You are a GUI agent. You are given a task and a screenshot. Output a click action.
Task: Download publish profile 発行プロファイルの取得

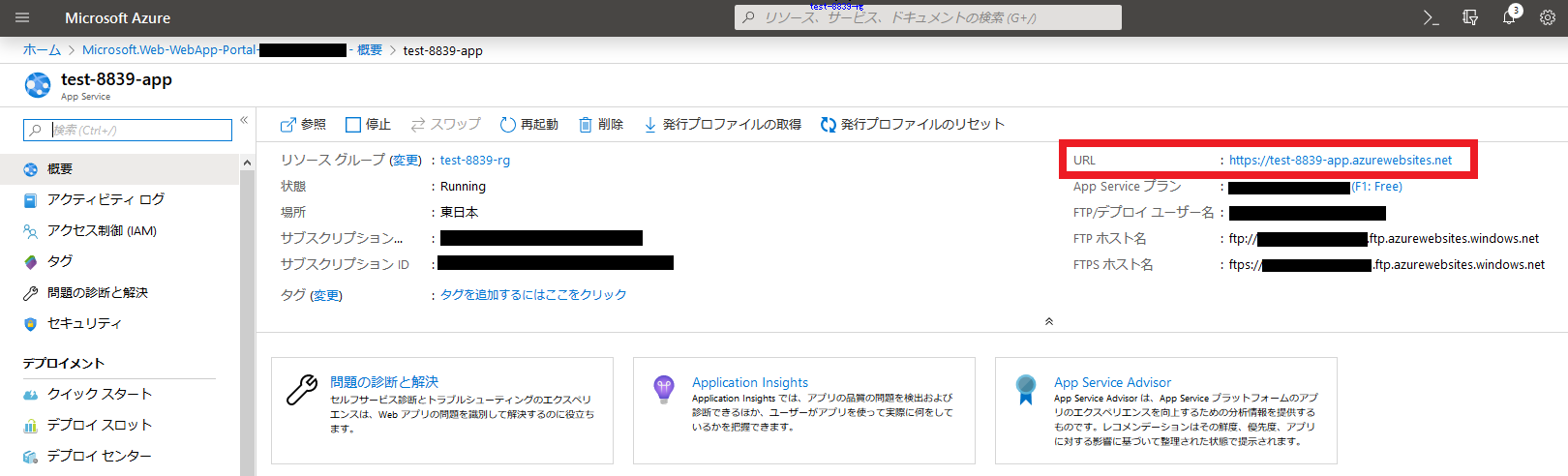722,125
